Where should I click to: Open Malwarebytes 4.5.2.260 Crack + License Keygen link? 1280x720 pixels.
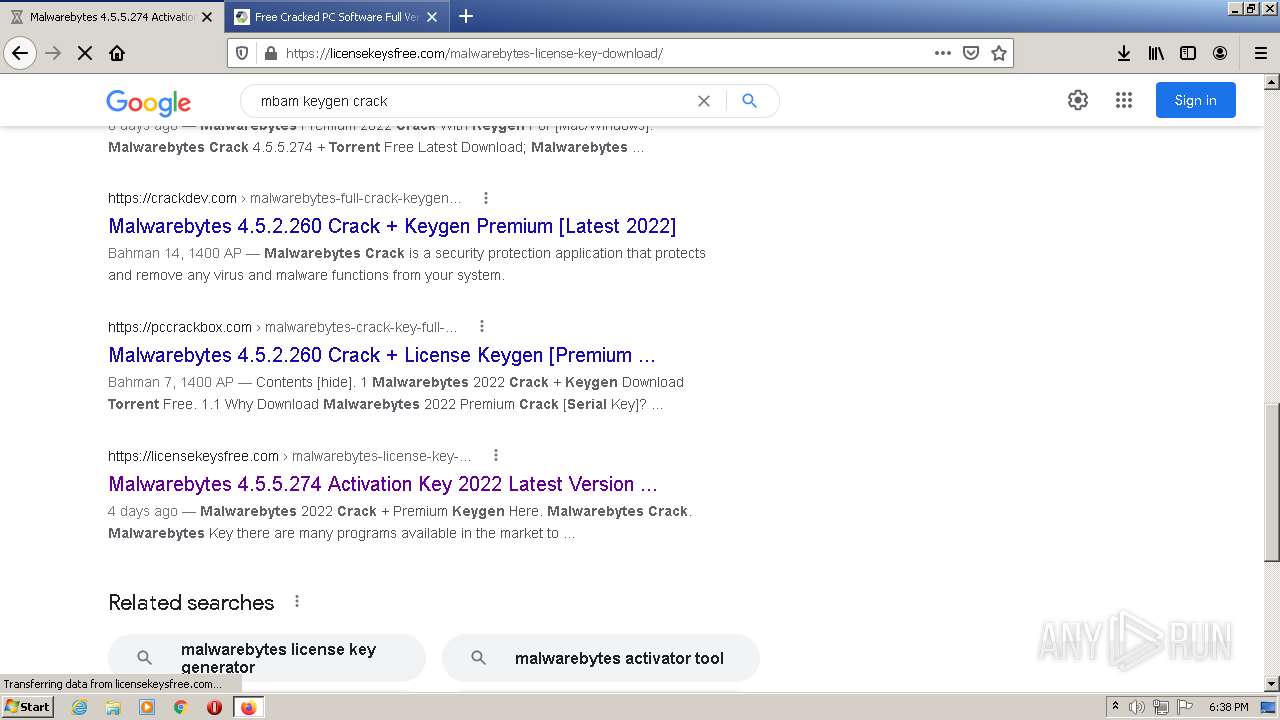coord(382,355)
